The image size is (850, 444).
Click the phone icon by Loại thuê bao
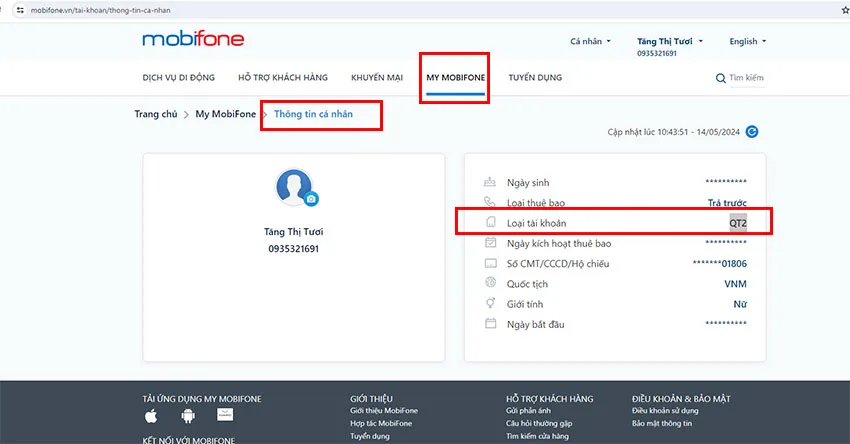[490, 202]
